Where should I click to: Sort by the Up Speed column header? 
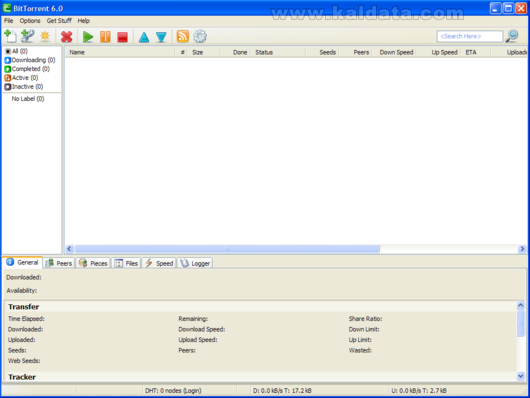[x=439, y=52]
